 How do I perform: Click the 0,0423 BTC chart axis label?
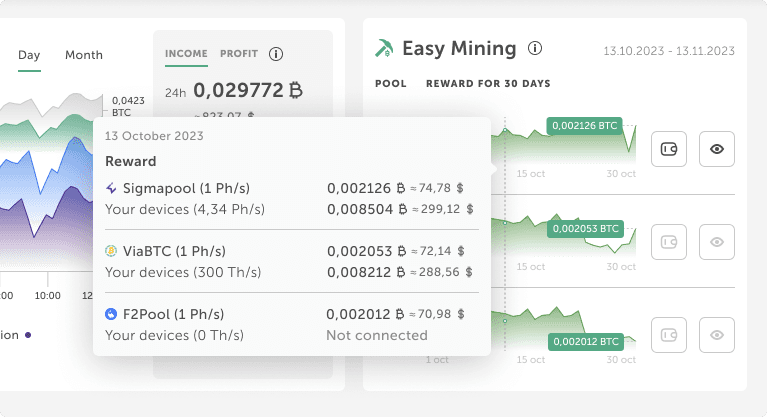[x=128, y=106]
